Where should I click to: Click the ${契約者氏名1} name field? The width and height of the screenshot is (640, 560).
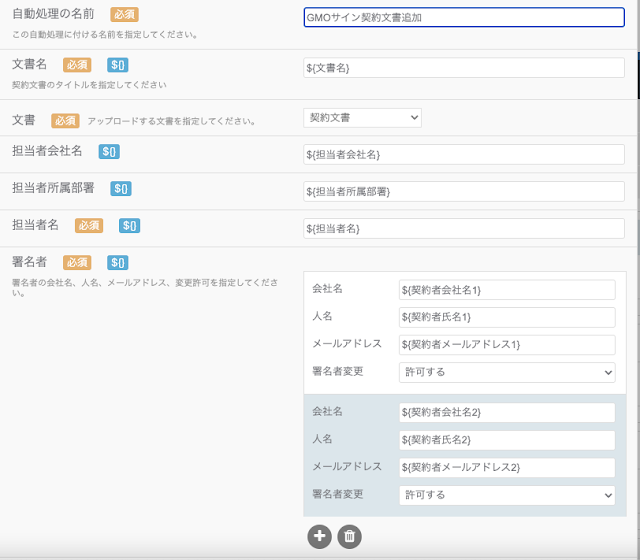click(507, 318)
